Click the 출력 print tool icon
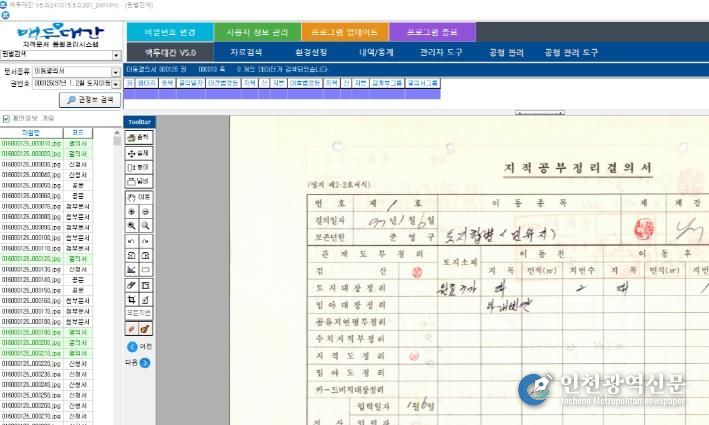The height and width of the screenshot is (425, 709). [139, 137]
